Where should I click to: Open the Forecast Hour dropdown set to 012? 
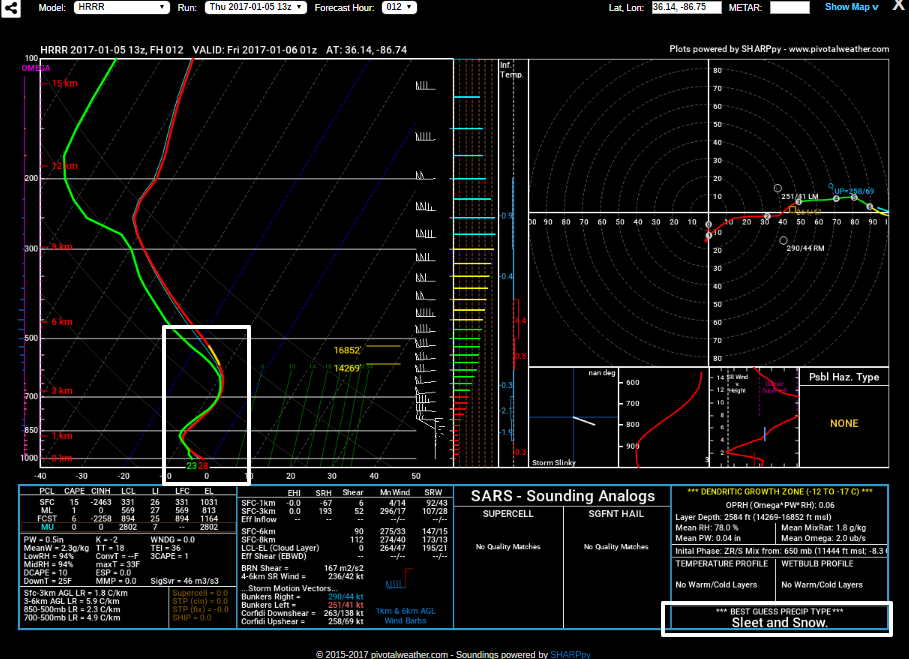point(399,8)
